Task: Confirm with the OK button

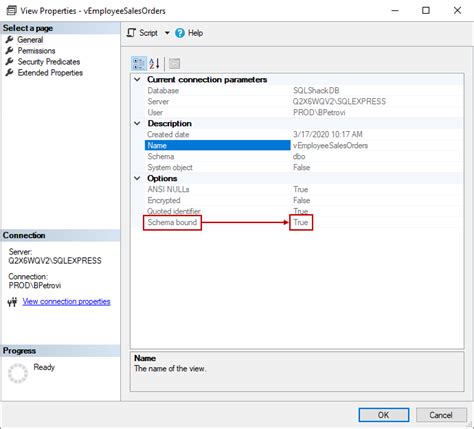Action: click(x=384, y=415)
